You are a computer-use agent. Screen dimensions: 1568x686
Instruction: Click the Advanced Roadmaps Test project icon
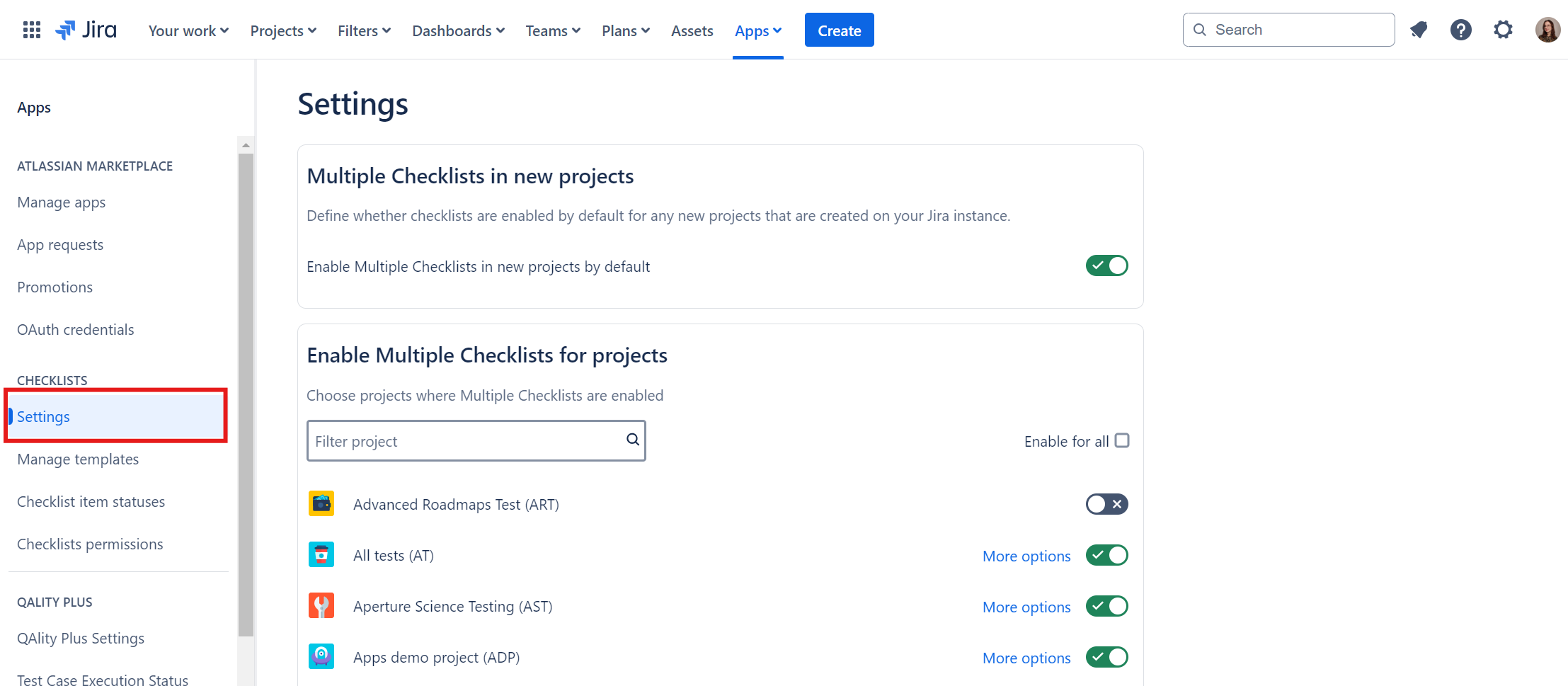tap(321, 504)
